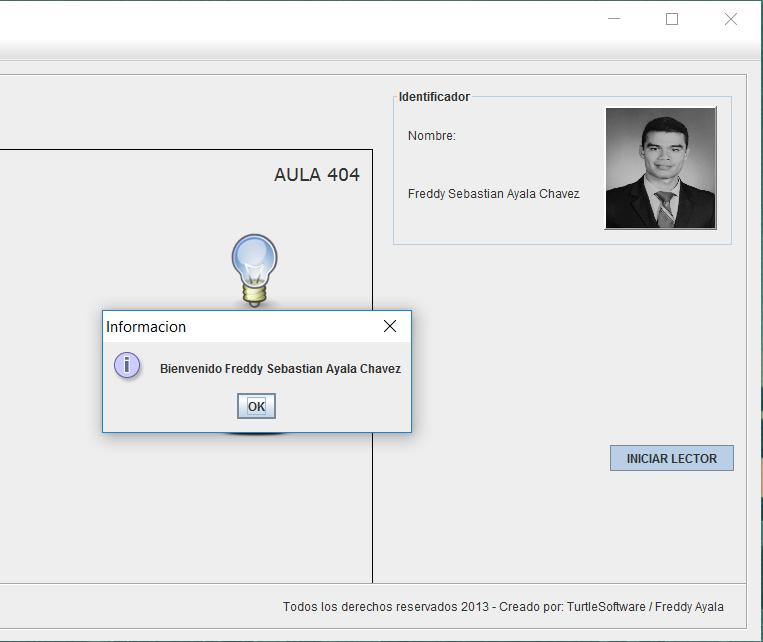Viewport: 763px width, 642px height.
Task: Confirm the welcome dialog with OK
Action: click(x=256, y=406)
